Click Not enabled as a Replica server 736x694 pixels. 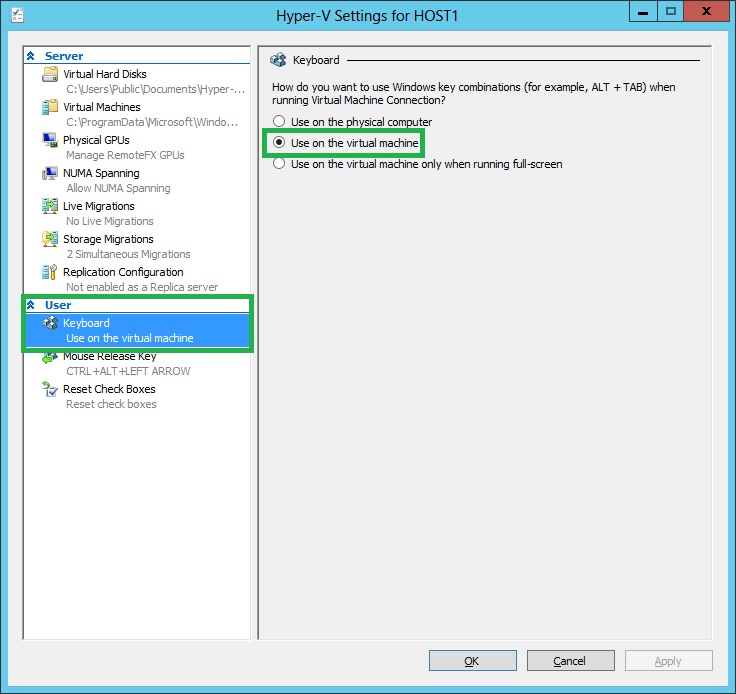142,287
